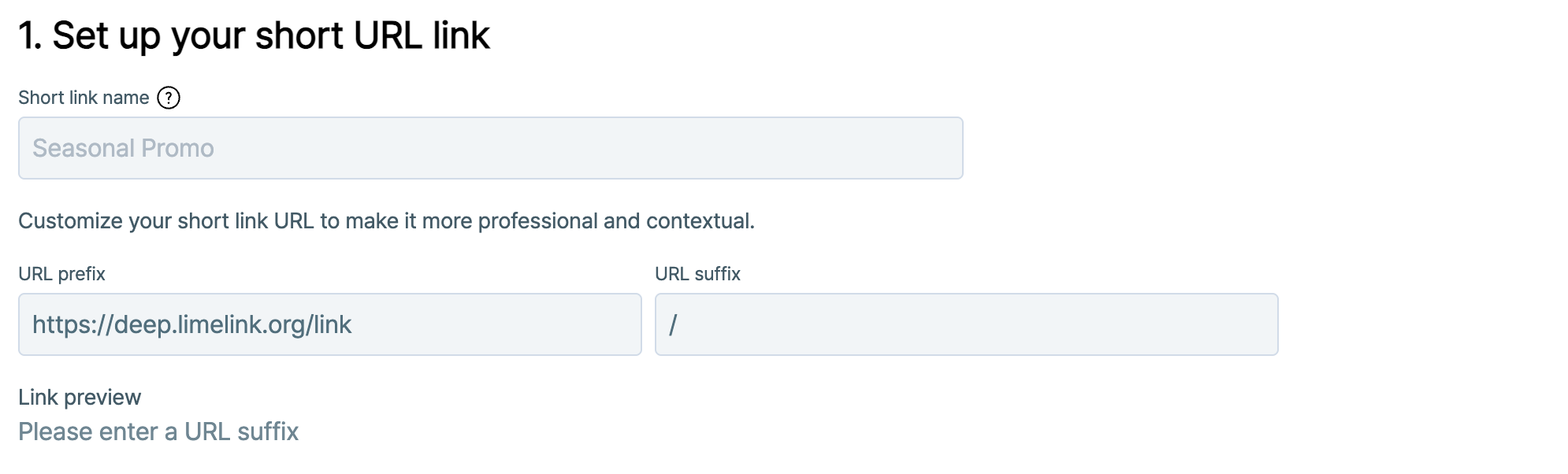Click inside the URL suffix field
Viewport: 1568px width, 474px height.
(x=966, y=324)
